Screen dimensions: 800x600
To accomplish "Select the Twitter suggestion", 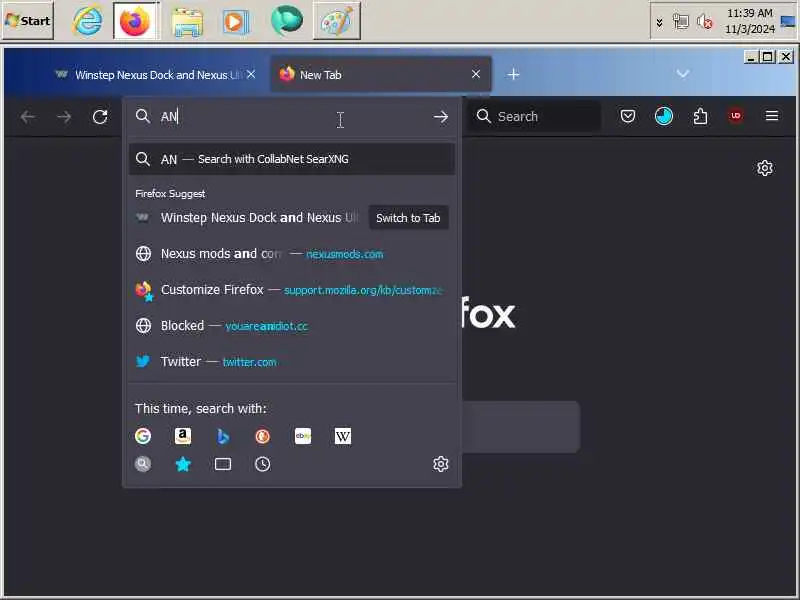I will click(x=292, y=362).
